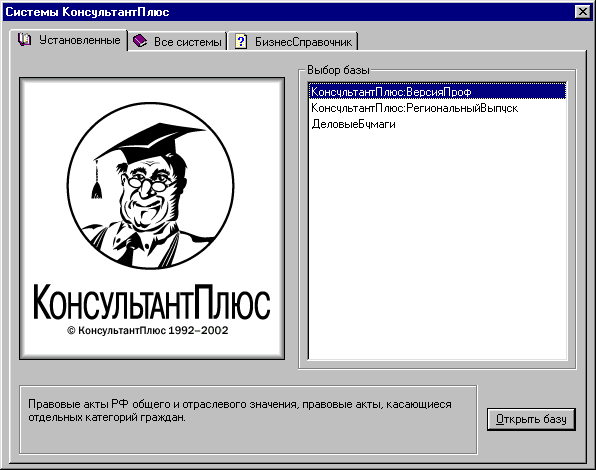Open the Все системы tab

(x=177, y=41)
